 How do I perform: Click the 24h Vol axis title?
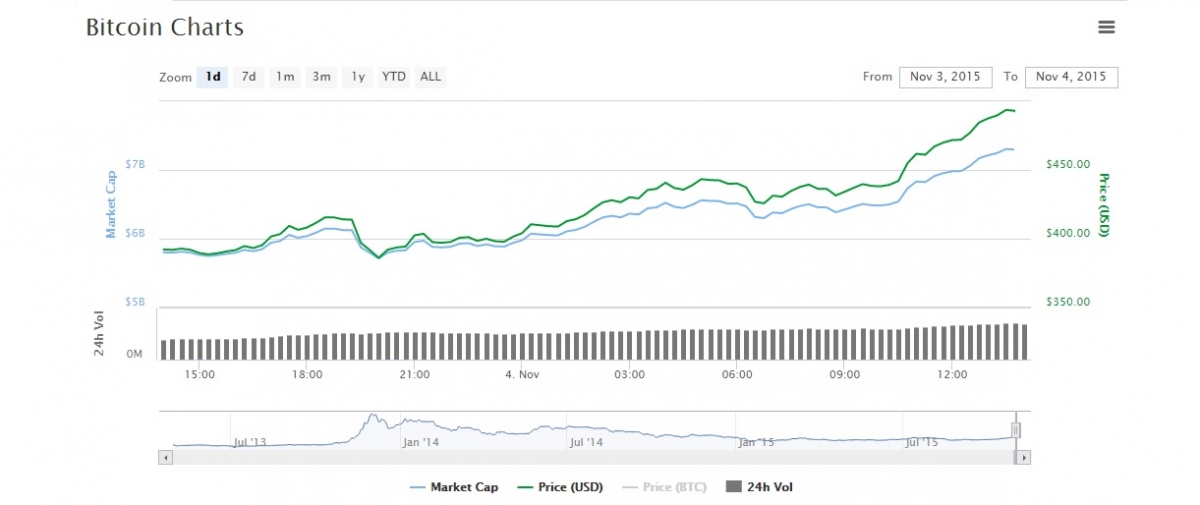pos(100,333)
